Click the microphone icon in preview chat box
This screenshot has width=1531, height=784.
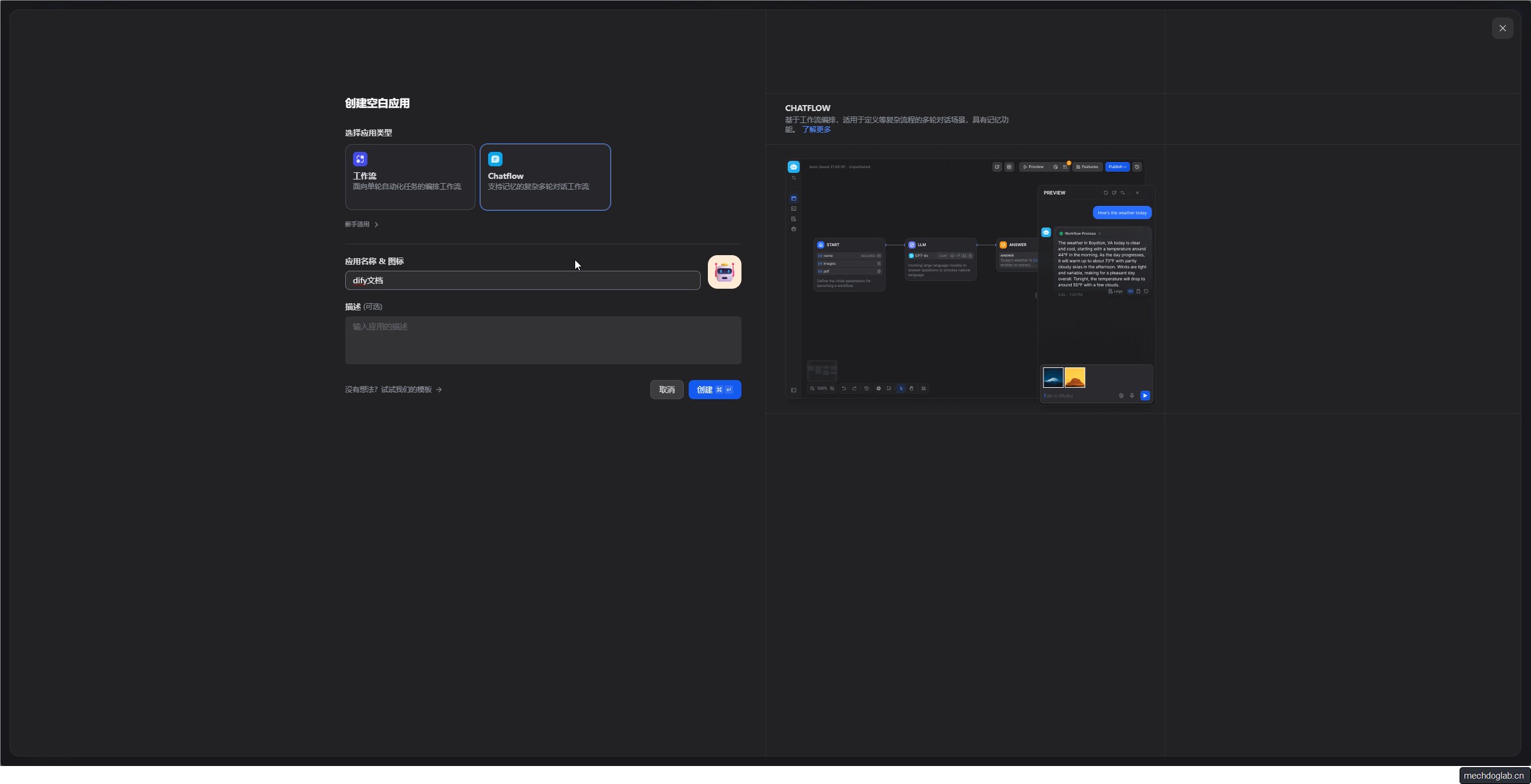point(1132,396)
